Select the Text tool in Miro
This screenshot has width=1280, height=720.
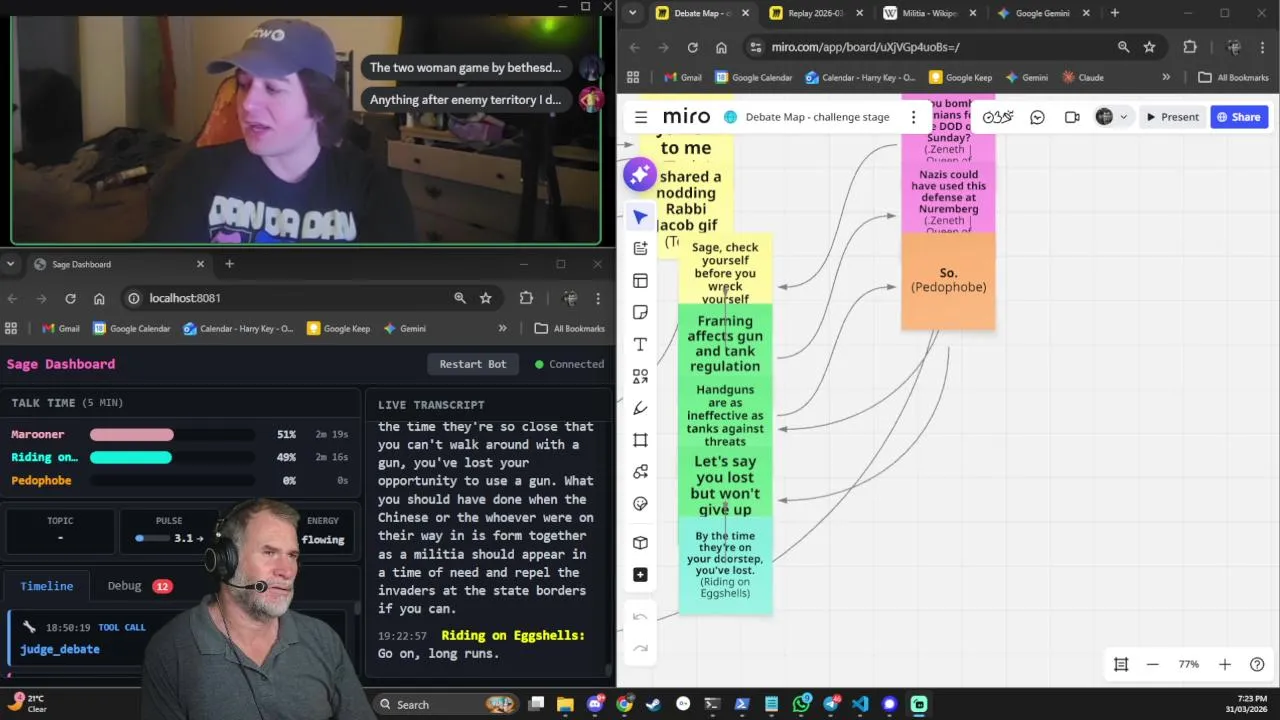(x=640, y=344)
